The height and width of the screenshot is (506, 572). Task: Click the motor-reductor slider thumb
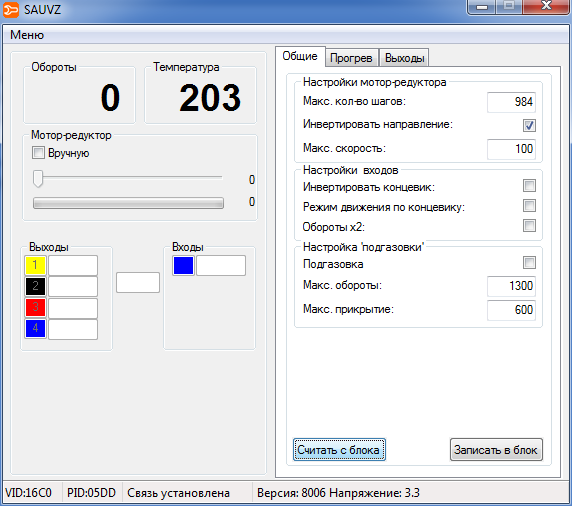point(38,179)
